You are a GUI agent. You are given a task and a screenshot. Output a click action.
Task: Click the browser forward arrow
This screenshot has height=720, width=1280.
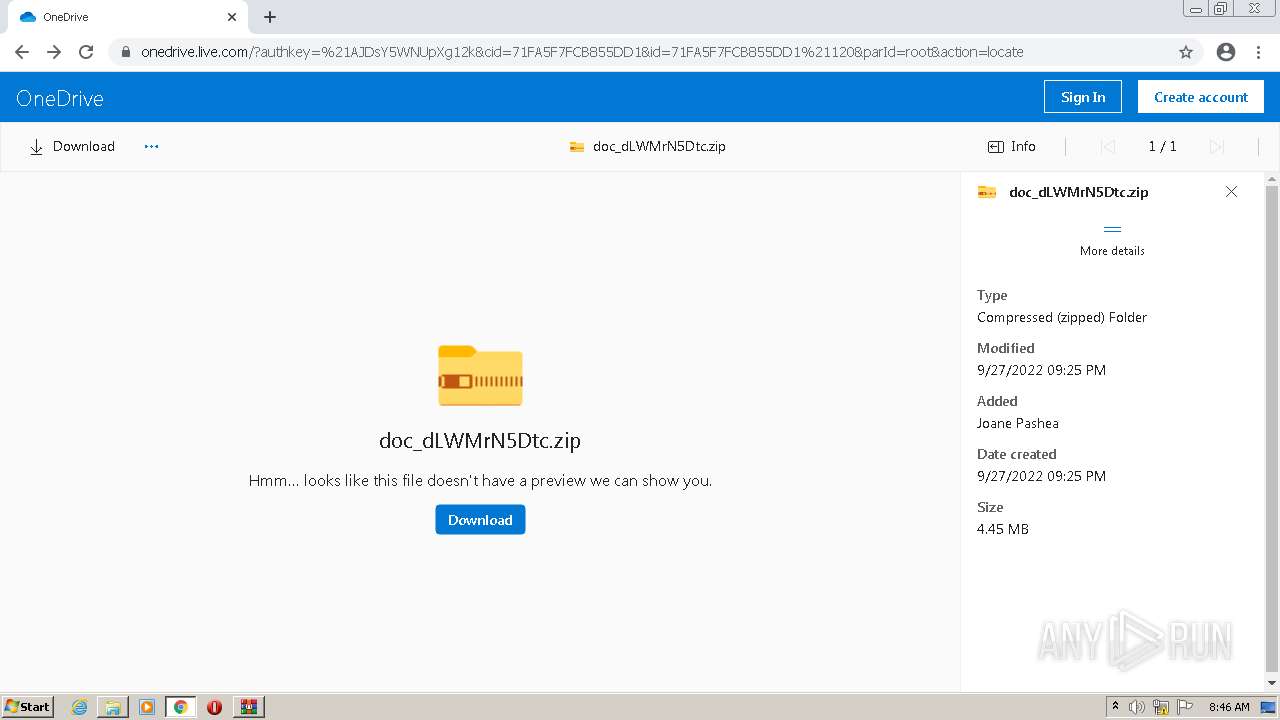pyautogui.click(x=54, y=52)
